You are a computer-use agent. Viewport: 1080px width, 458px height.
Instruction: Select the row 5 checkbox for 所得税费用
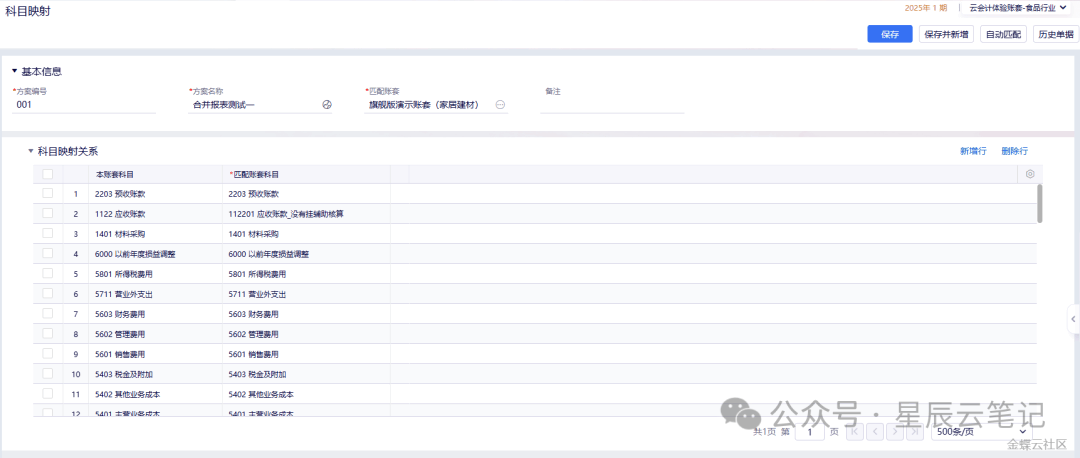(48, 273)
